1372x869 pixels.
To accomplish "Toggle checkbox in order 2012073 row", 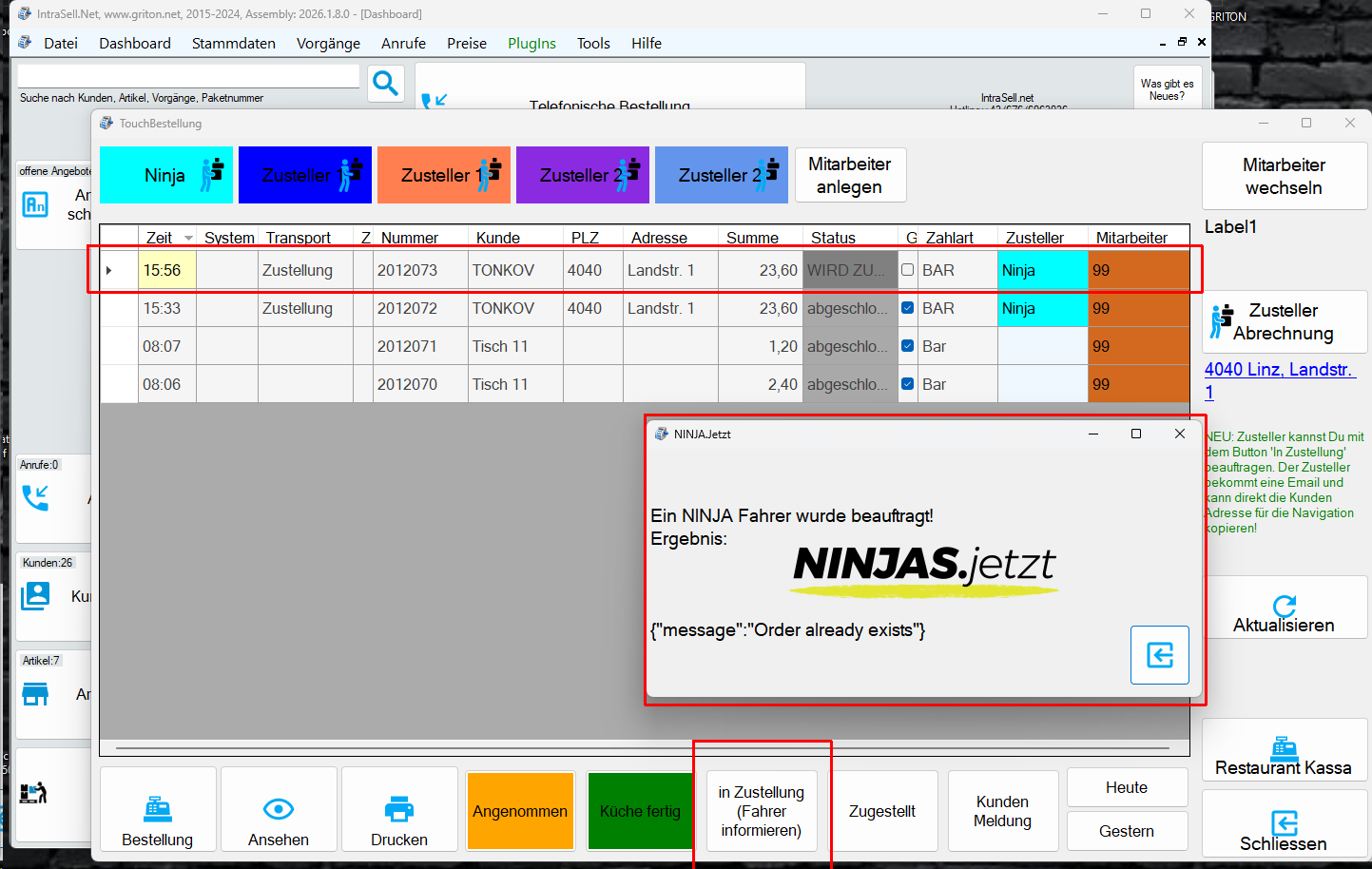I will coord(908,270).
